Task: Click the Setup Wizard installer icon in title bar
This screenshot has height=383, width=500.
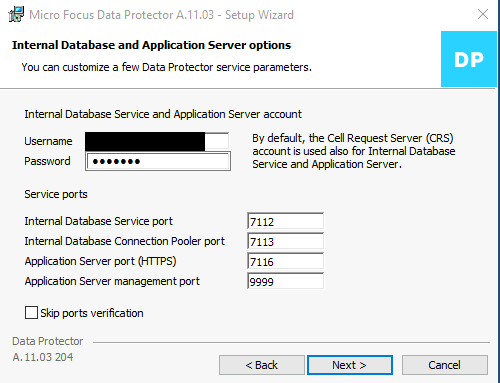Action: pyautogui.click(x=16, y=14)
